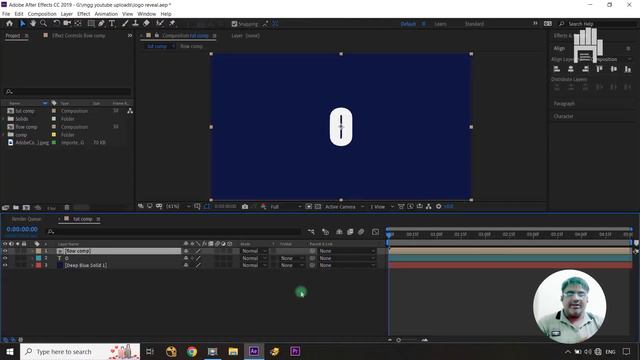Select the Selection arrow tool
Viewport: 640px width, 360px height.
click(x=22, y=24)
